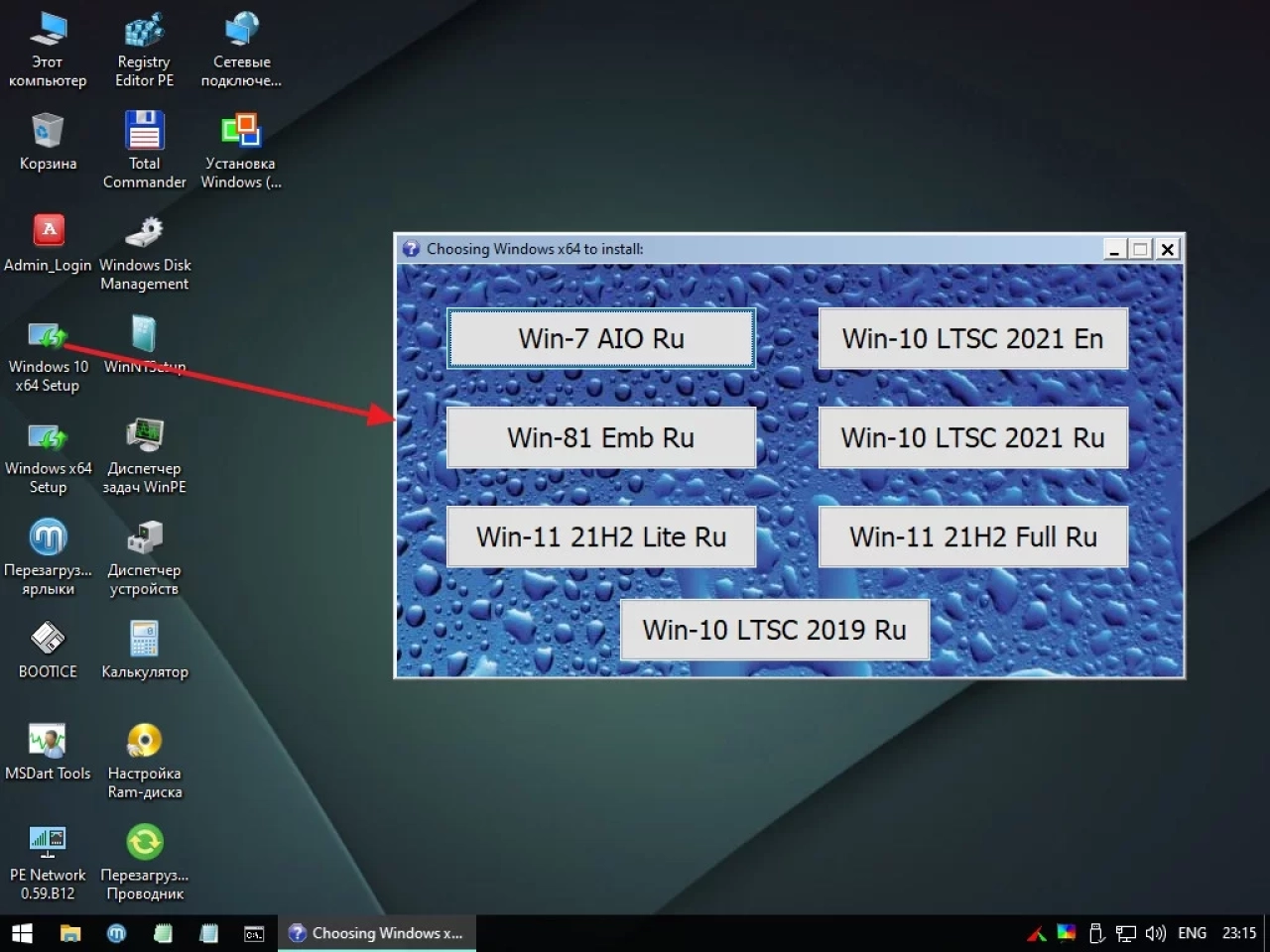
Task: Open the 23:15 clock
Action: point(1239,933)
